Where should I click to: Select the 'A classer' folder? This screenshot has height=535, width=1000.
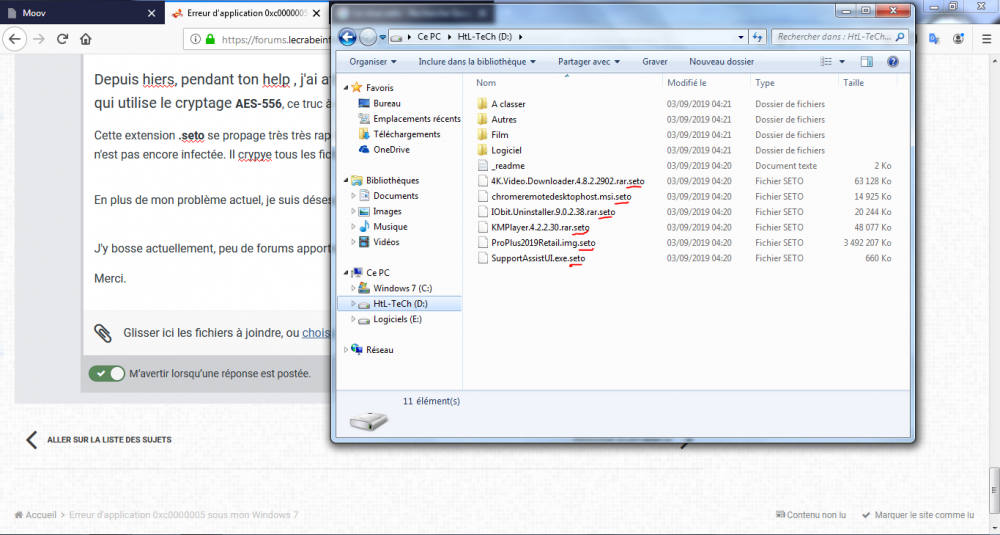point(508,104)
